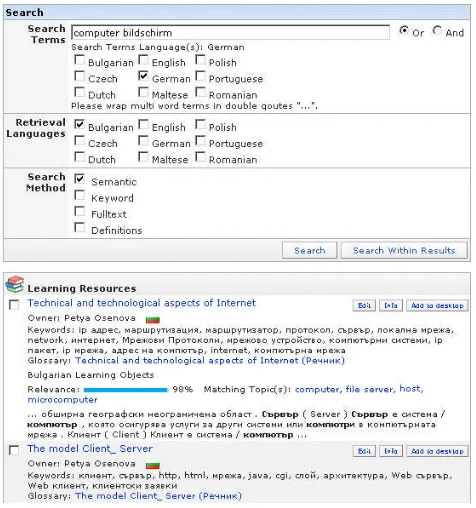Open The model Client_ Server title link

[x=90, y=448]
